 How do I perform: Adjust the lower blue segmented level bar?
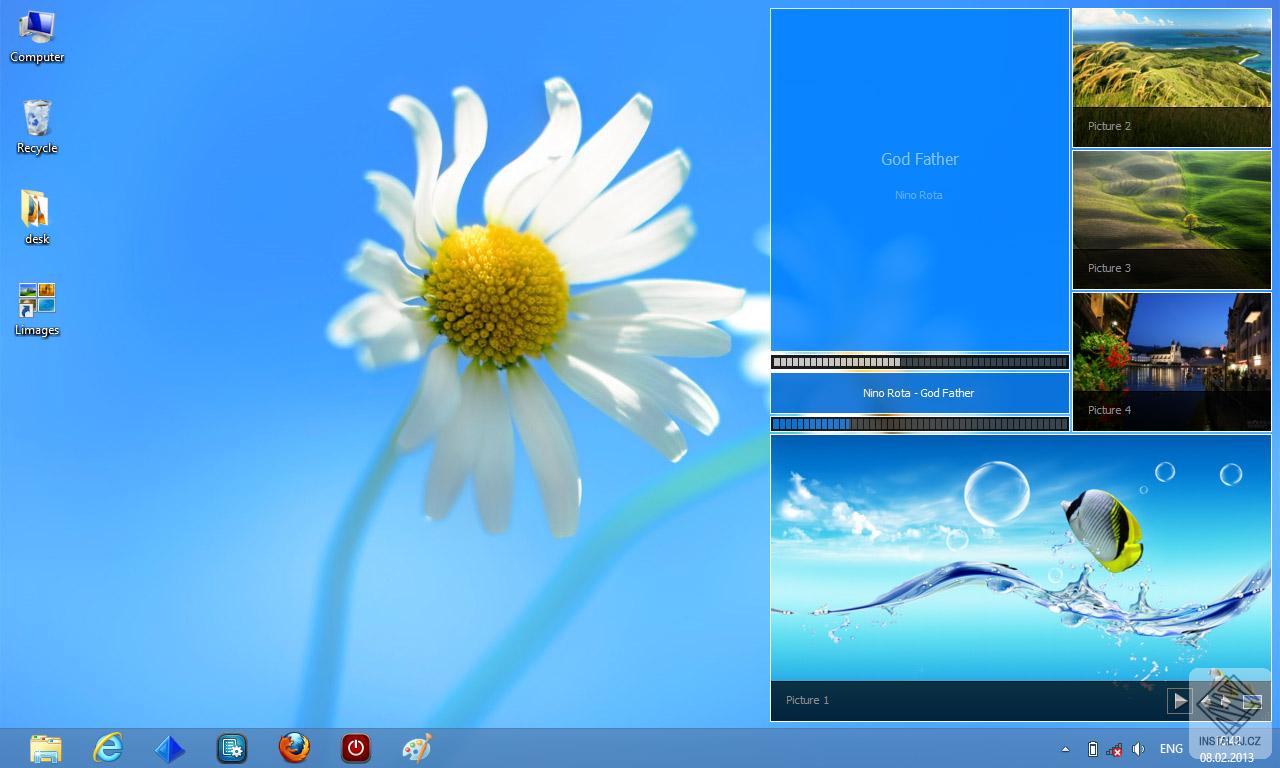click(x=920, y=424)
